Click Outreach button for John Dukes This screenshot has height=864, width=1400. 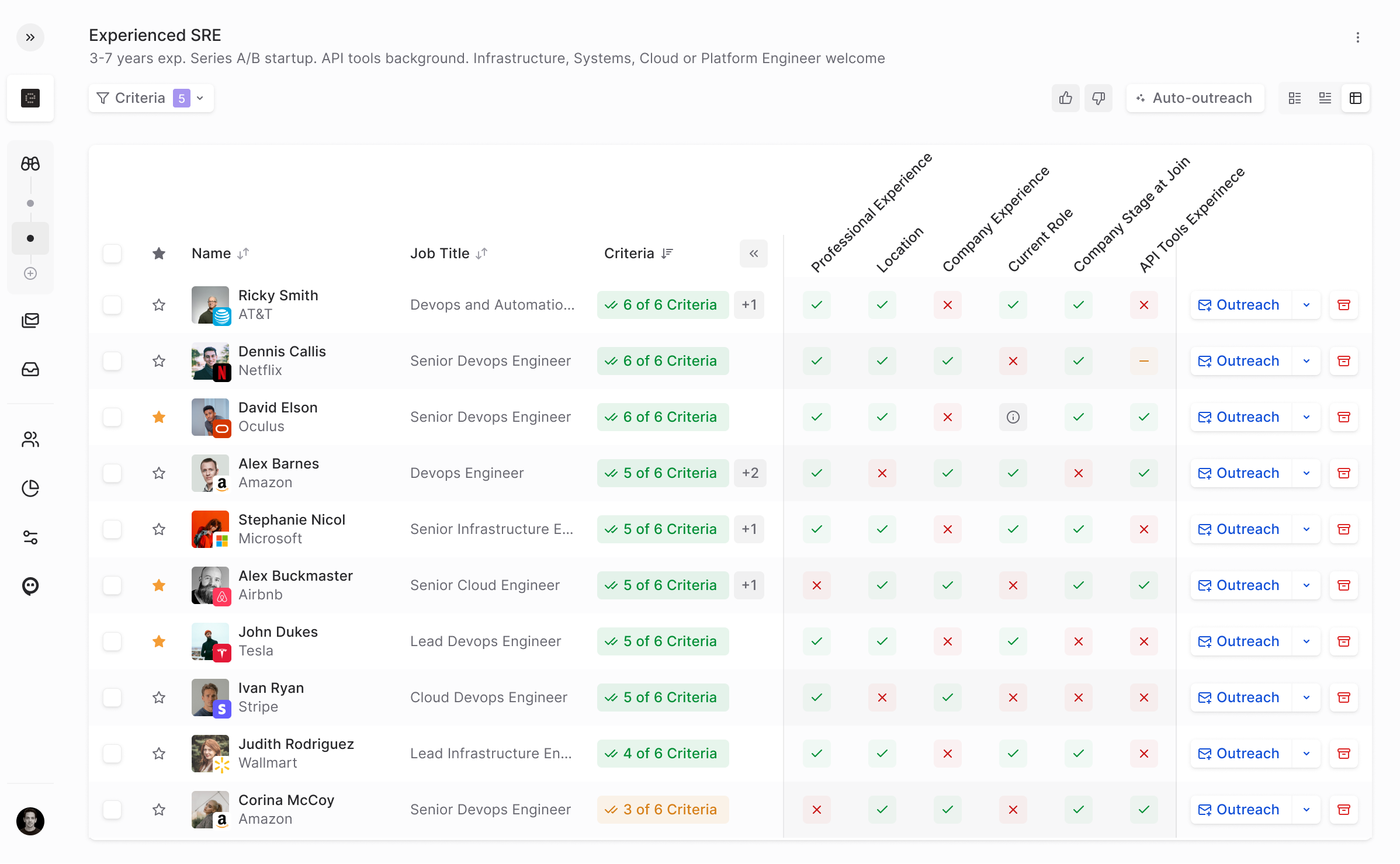coord(1239,641)
